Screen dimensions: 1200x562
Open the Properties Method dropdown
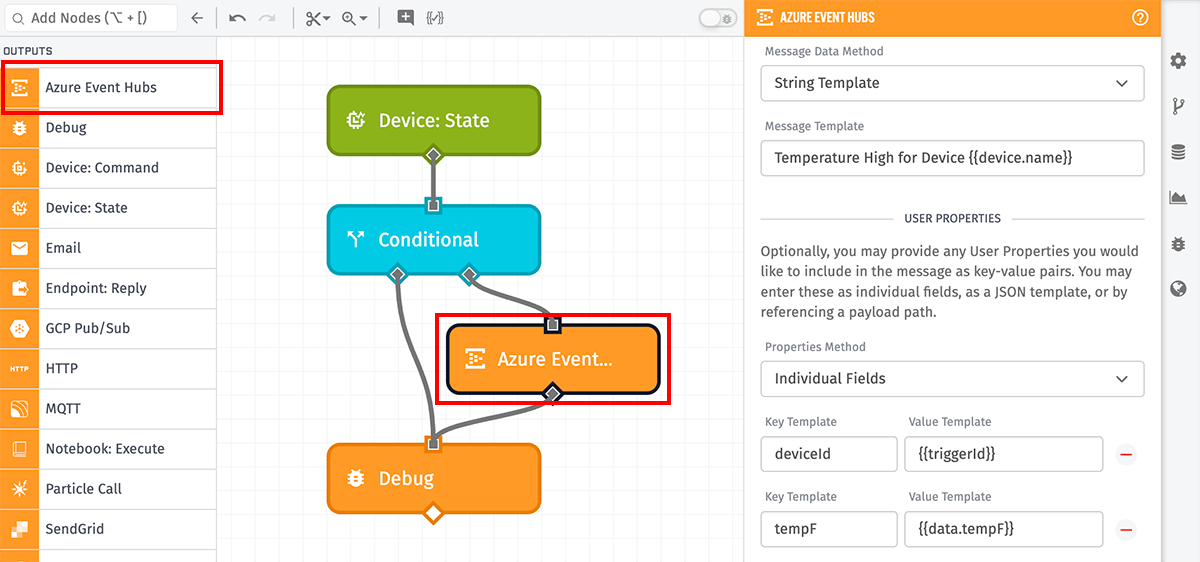pos(952,379)
